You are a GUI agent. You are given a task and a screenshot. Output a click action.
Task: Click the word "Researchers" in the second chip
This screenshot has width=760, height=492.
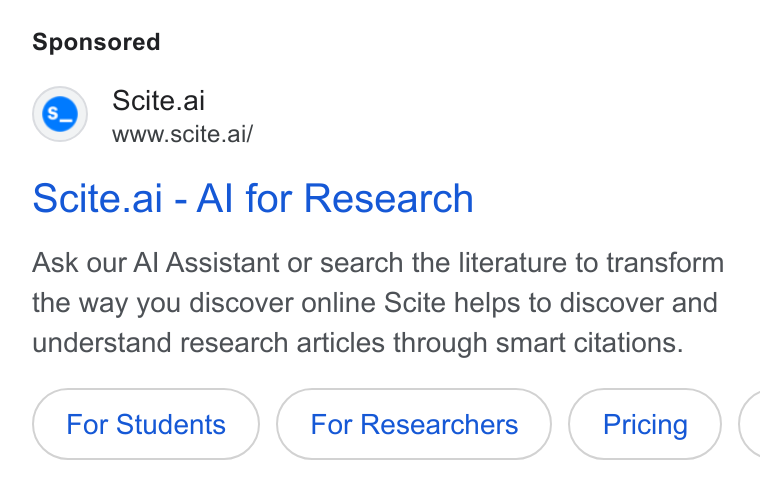click(439, 425)
